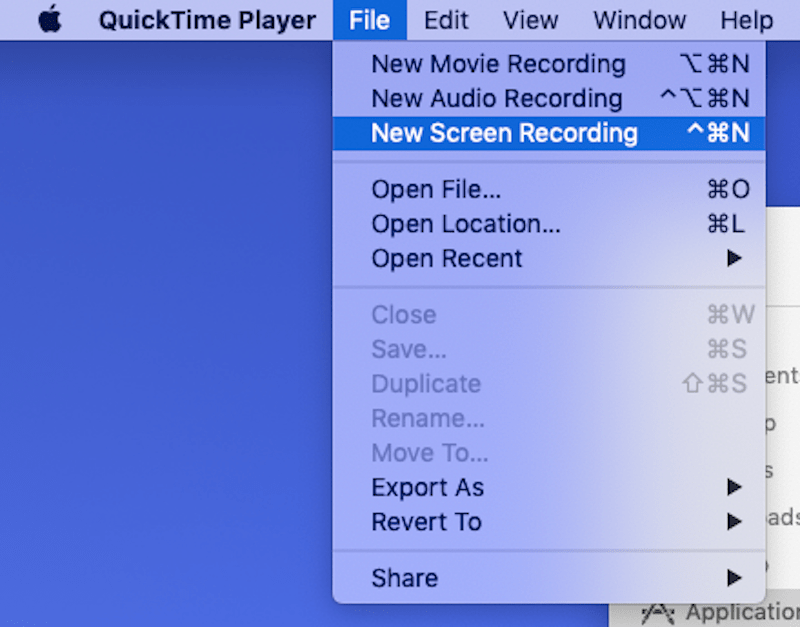This screenshot has width=800, height=627.
Task: Open the View menu
Action: pos(531,20)
